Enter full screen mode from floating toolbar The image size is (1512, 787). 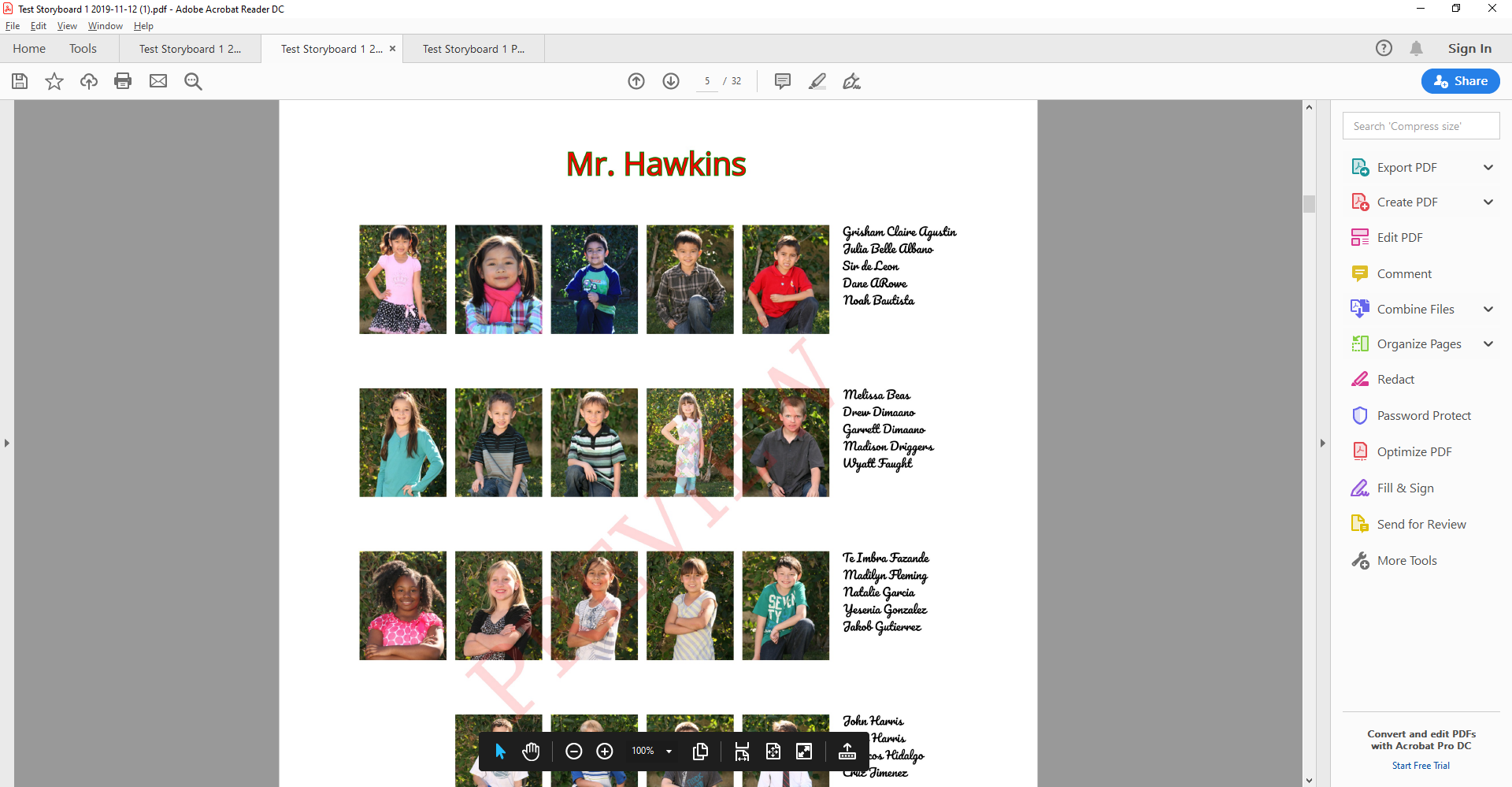pos(804,752)
